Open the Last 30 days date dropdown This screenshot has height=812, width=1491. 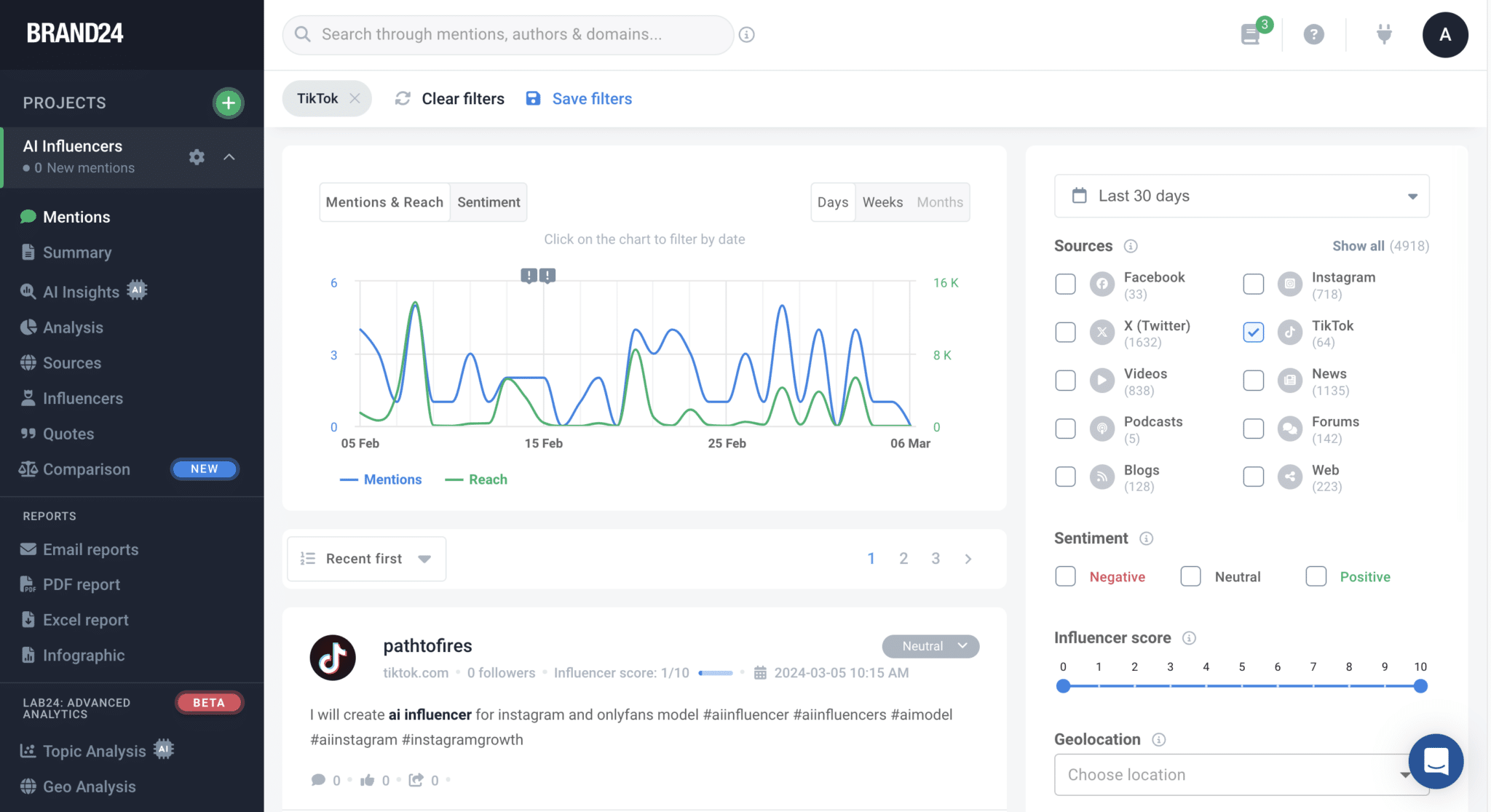click(x=1241, y=196)
